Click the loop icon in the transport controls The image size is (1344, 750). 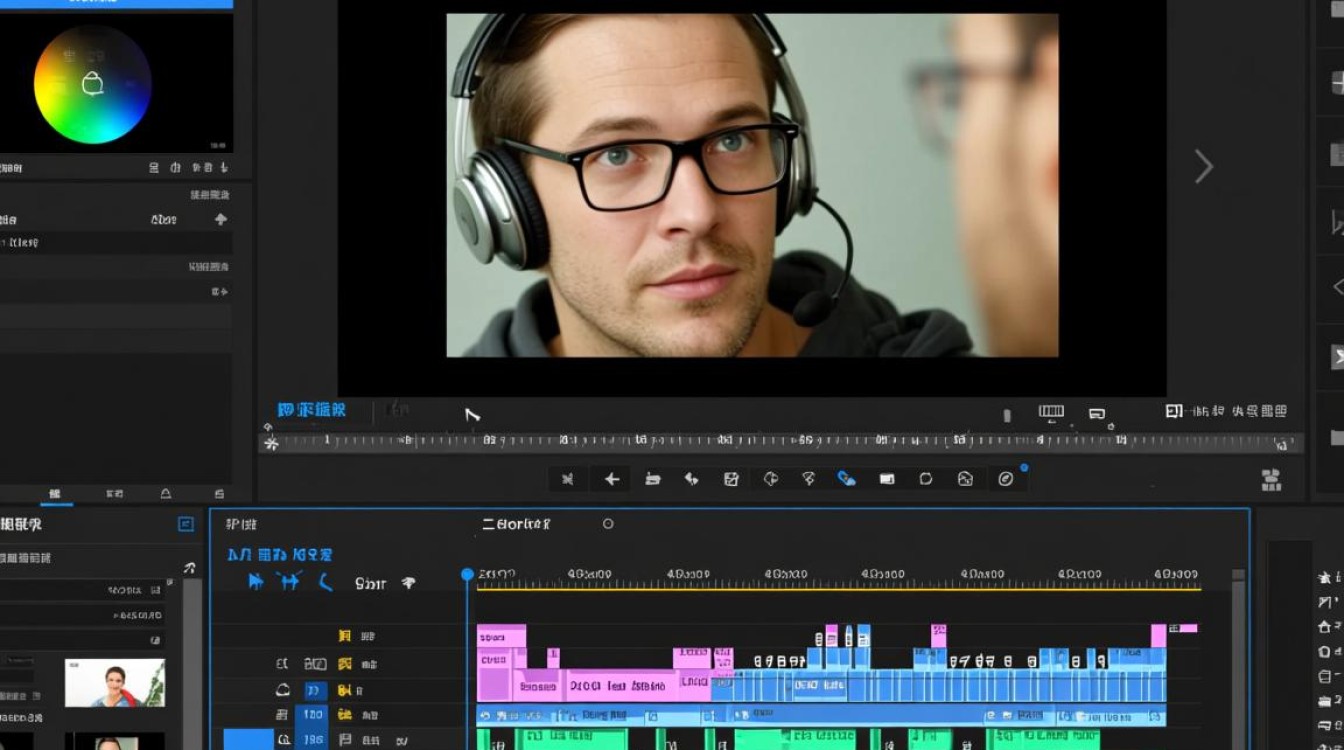pyautogui.click(x=926, y=479)
